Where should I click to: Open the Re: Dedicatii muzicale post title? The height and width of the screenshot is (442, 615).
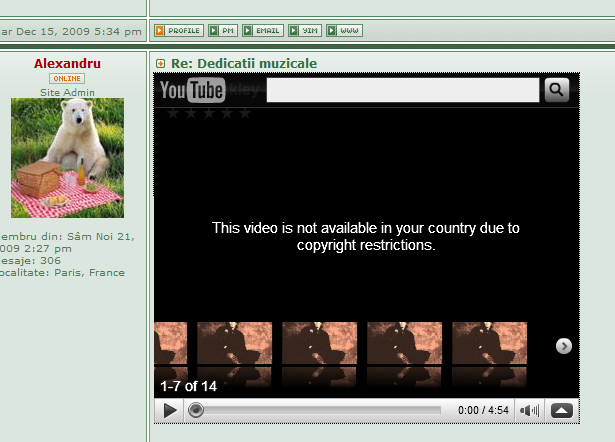244,64
